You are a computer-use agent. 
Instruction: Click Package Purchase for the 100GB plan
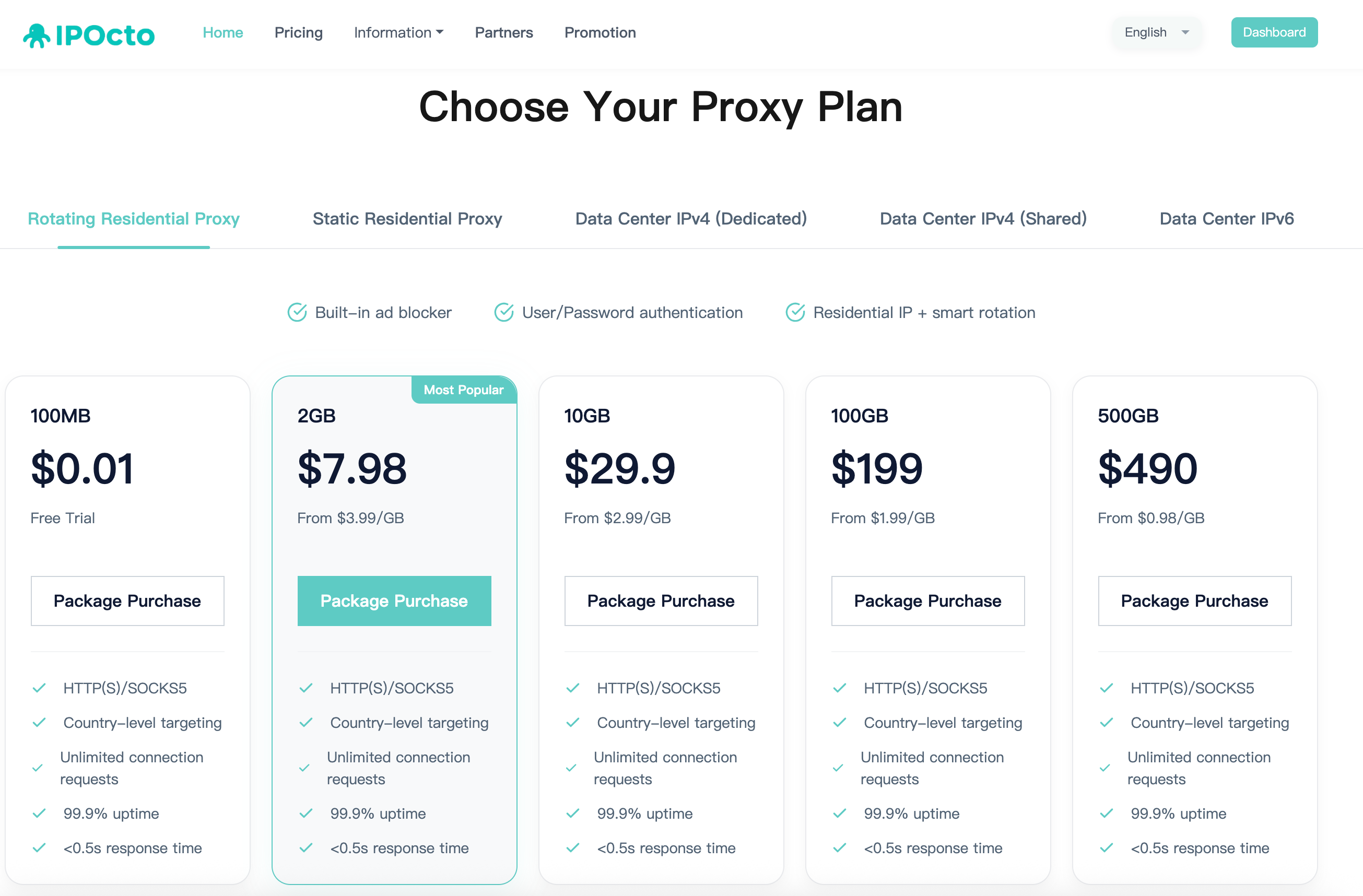coord(927,600)
